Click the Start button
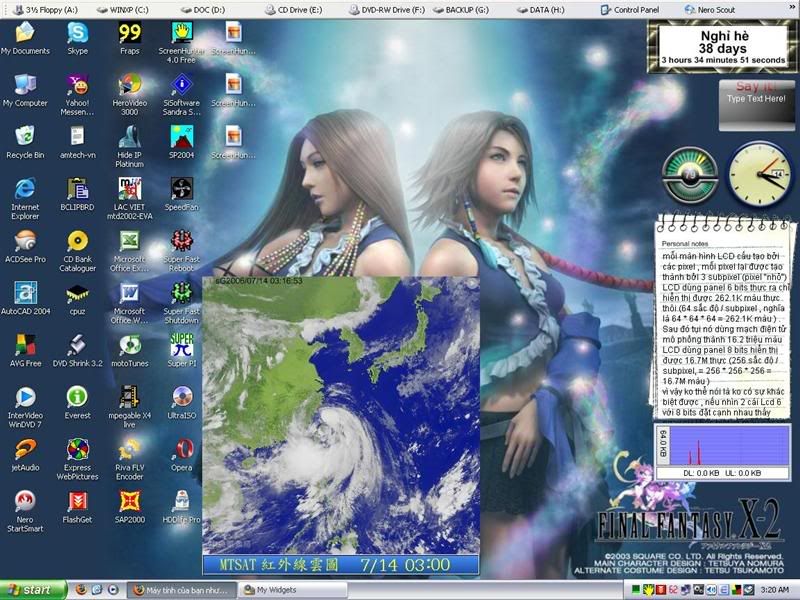 click(32, 590)
